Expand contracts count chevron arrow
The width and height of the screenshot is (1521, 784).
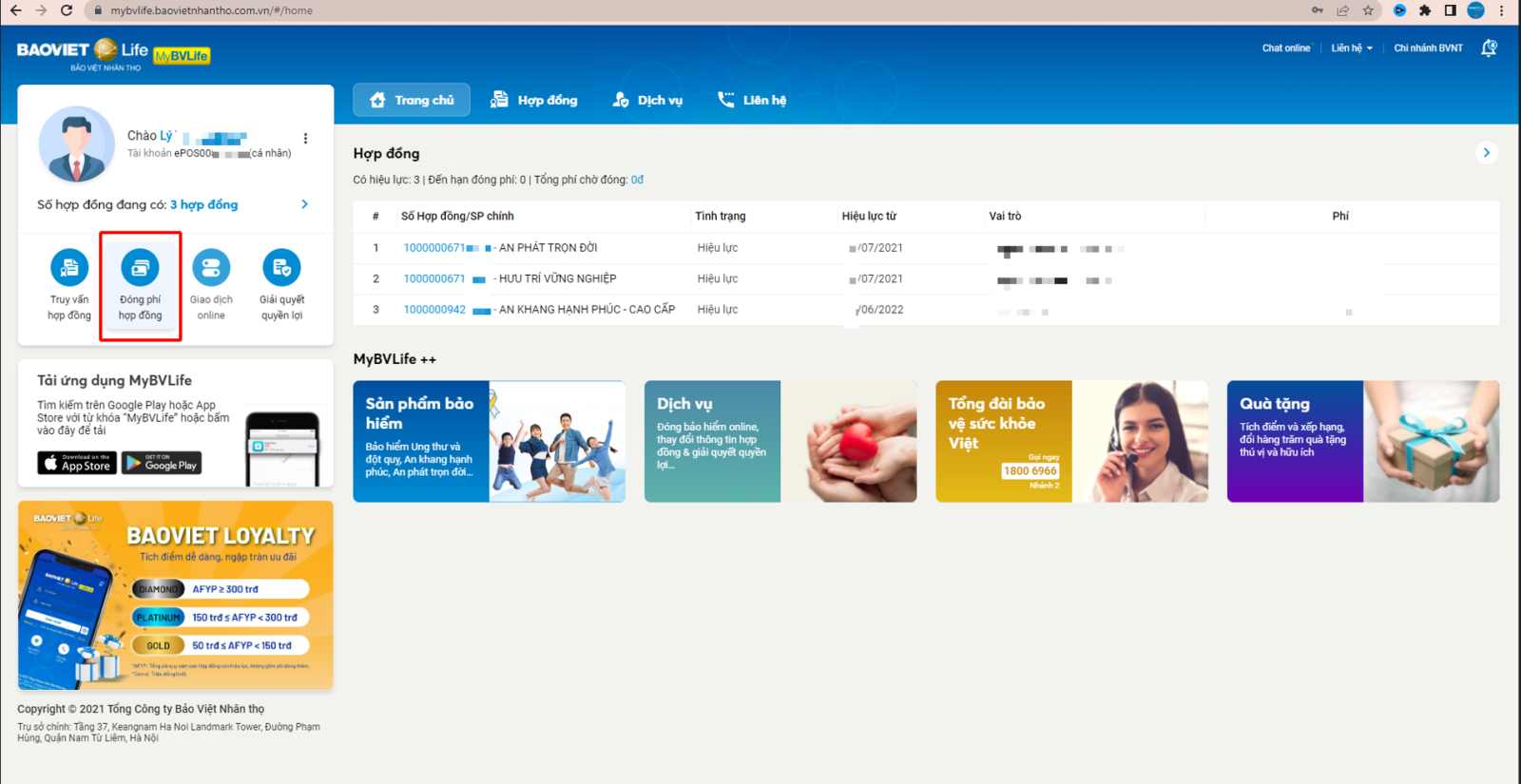(x=304, y=204)
